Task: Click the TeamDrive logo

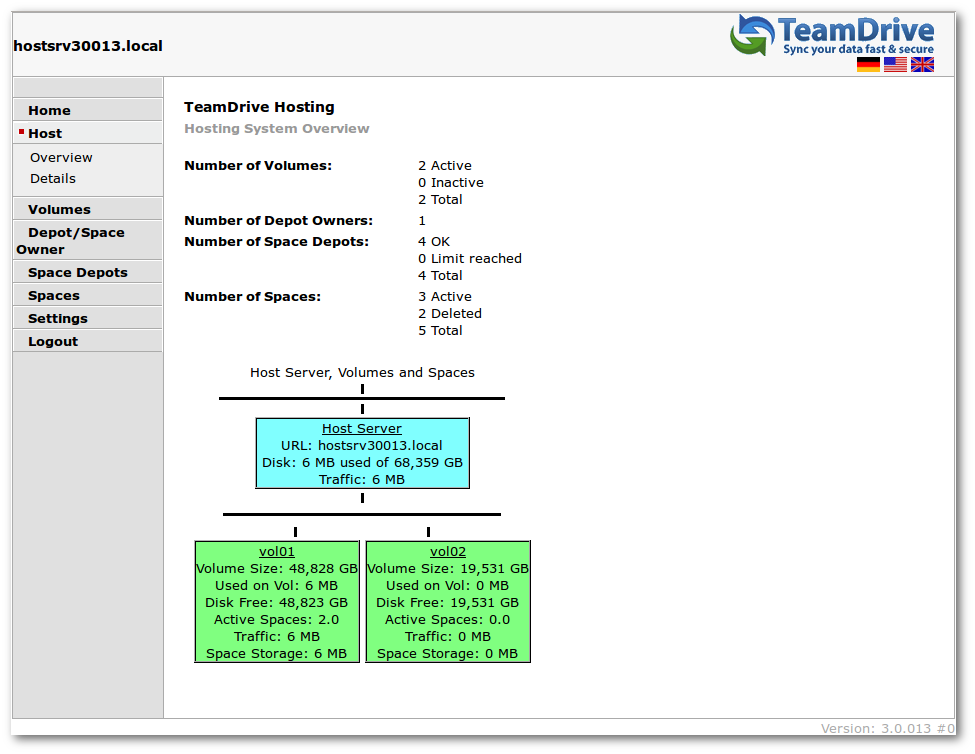Action: point(832,36)
